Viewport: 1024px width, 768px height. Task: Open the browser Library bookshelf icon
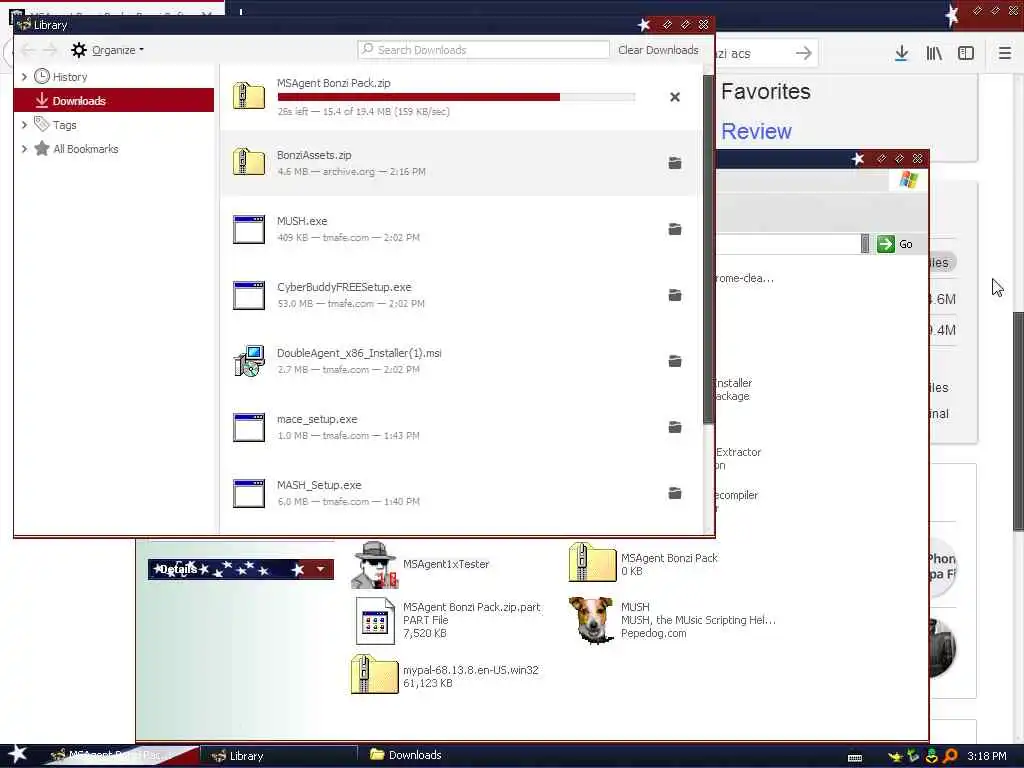click(934, 54)
